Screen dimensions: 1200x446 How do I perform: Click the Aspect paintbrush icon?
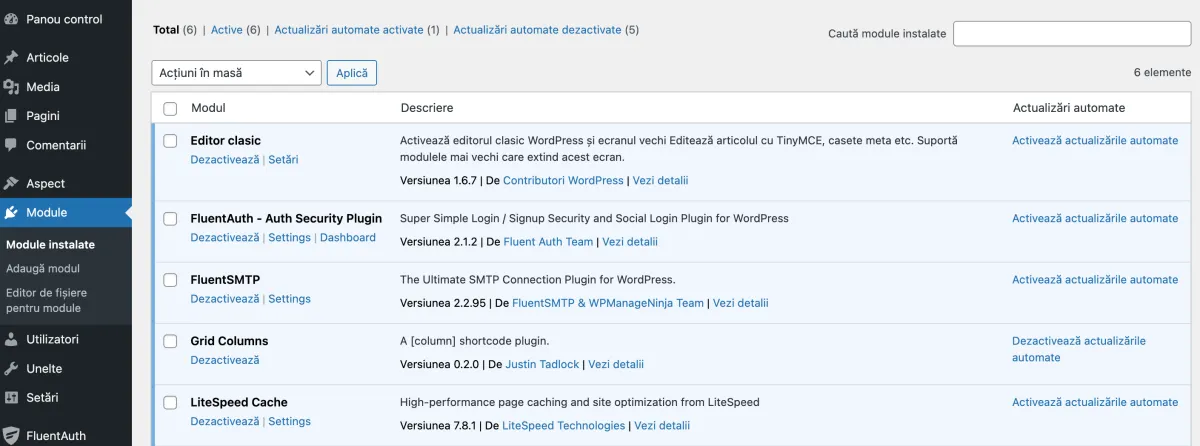point(11,183)
